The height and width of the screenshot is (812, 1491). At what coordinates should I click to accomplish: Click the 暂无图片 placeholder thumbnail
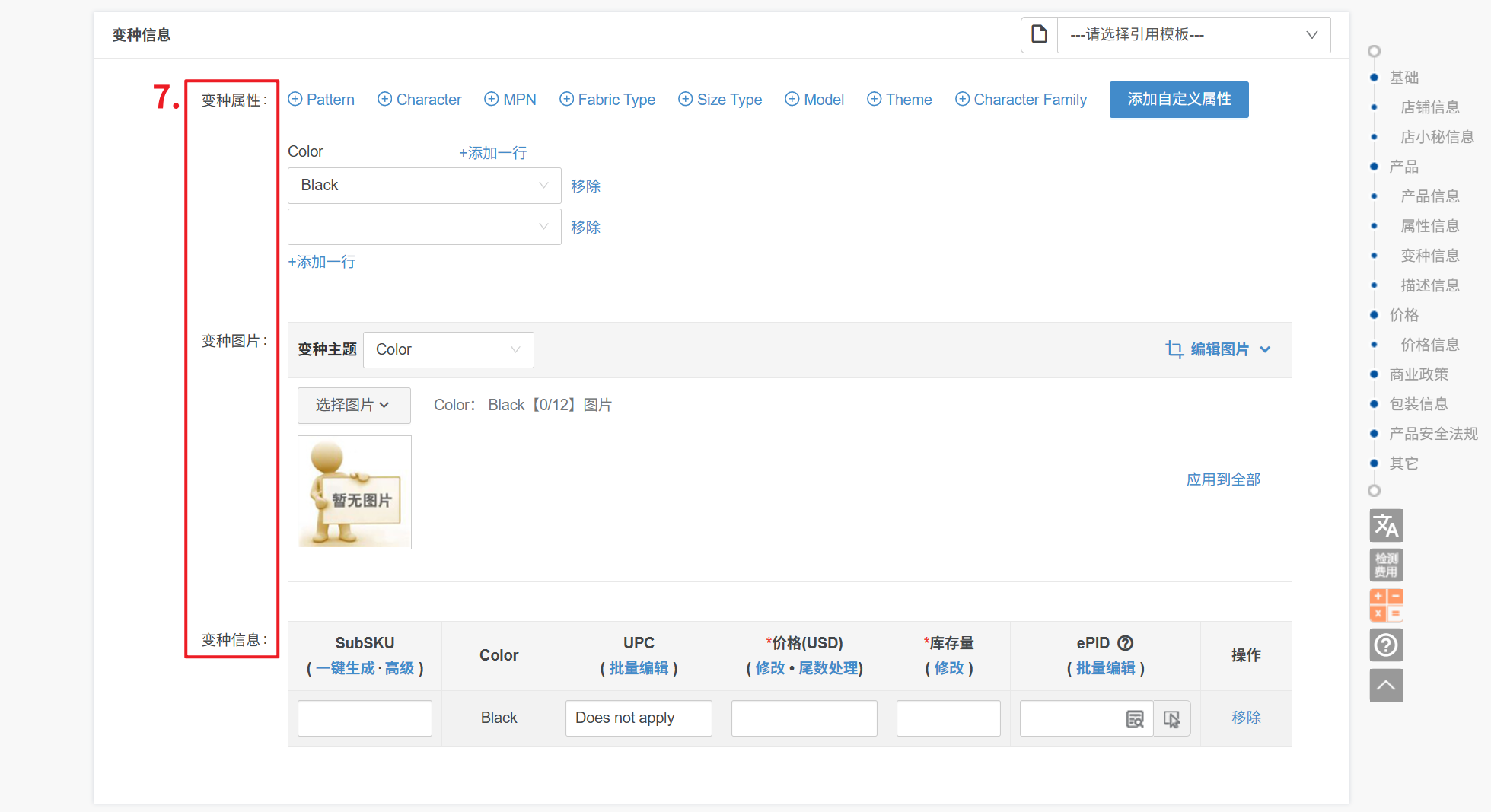pyautogui.click(x=355, y=492)
